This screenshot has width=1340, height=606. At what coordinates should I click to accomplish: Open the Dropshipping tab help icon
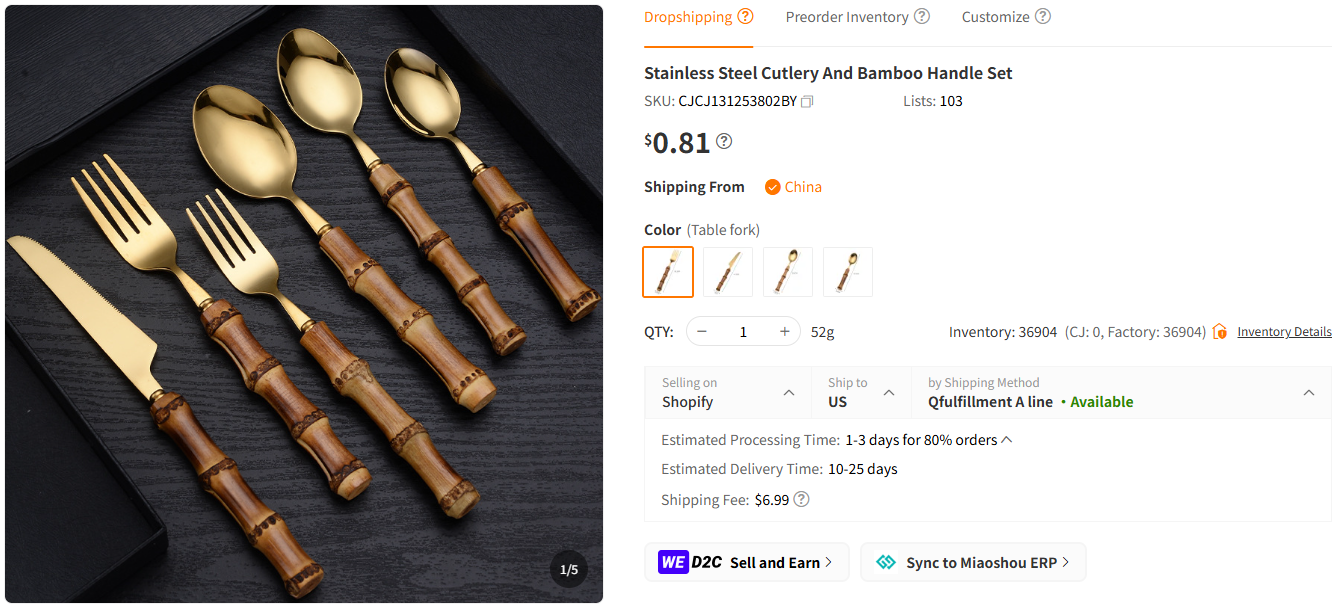(x=745, y=15)
